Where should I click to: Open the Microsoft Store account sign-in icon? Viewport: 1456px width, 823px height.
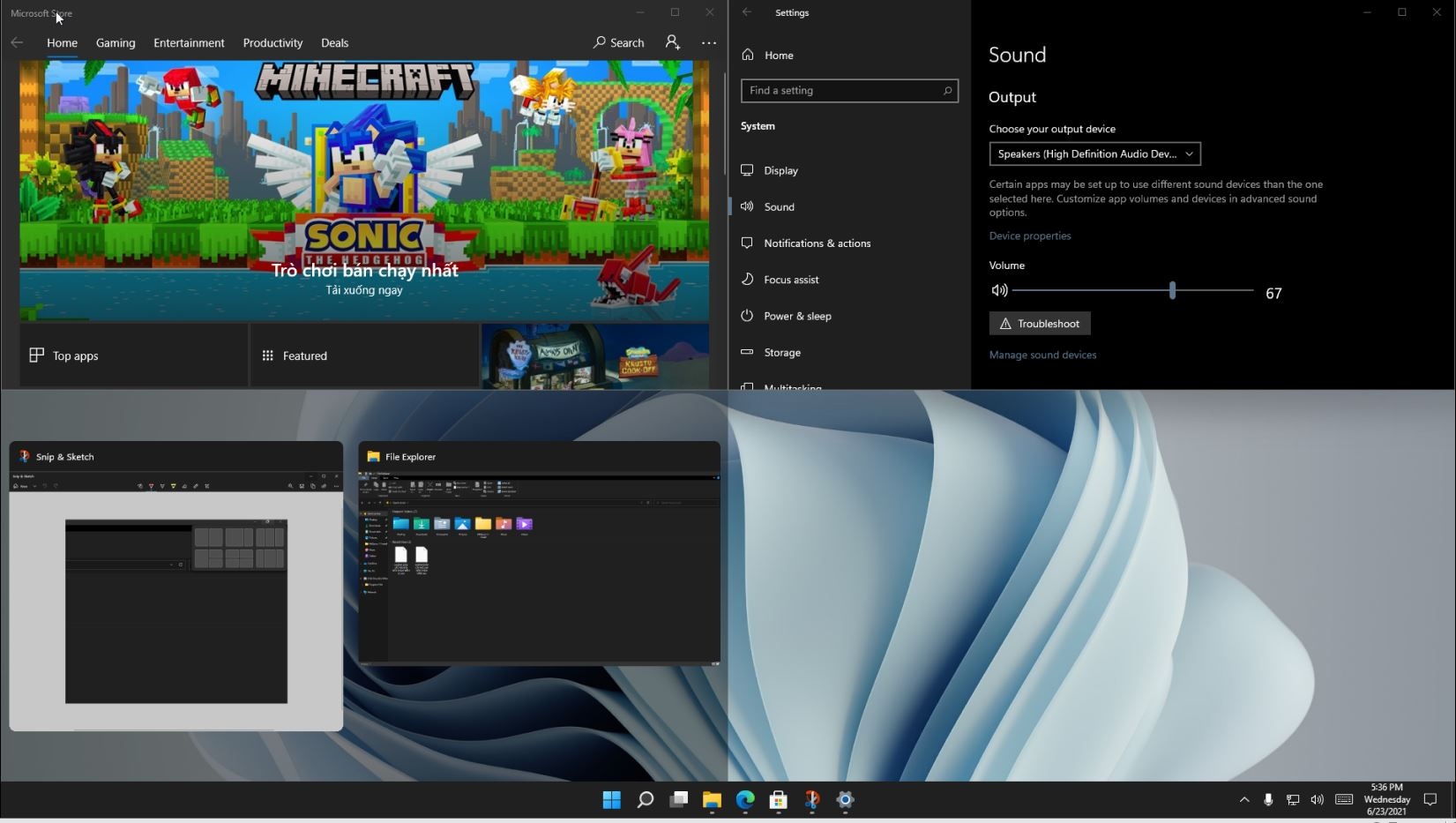pyautogui.click(x=673, y=42)
